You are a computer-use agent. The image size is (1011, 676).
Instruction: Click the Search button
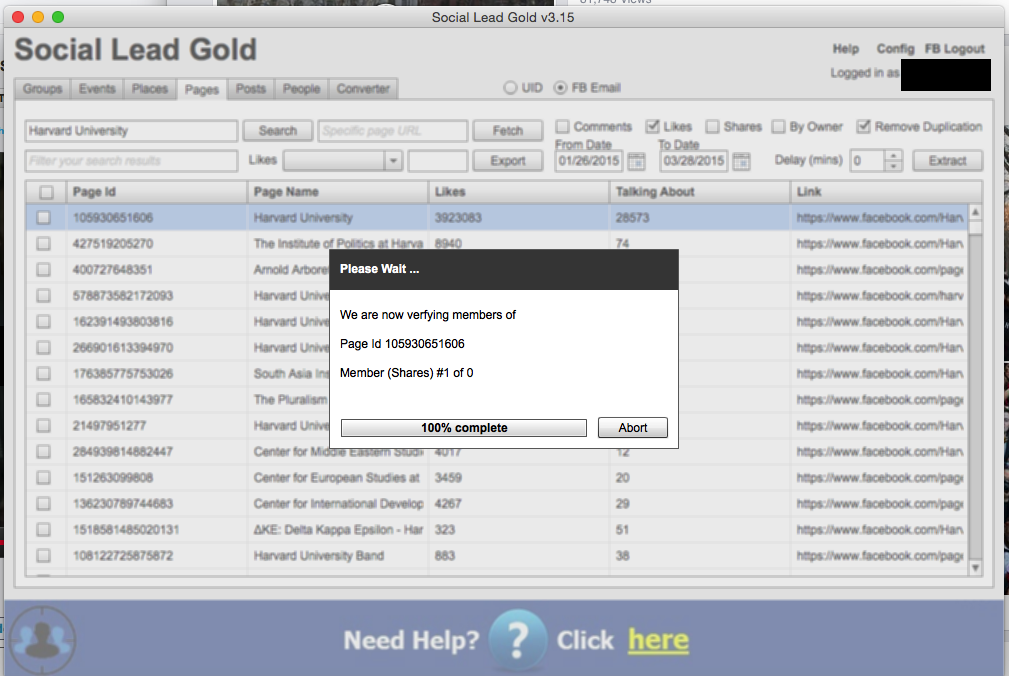(278, 131)
